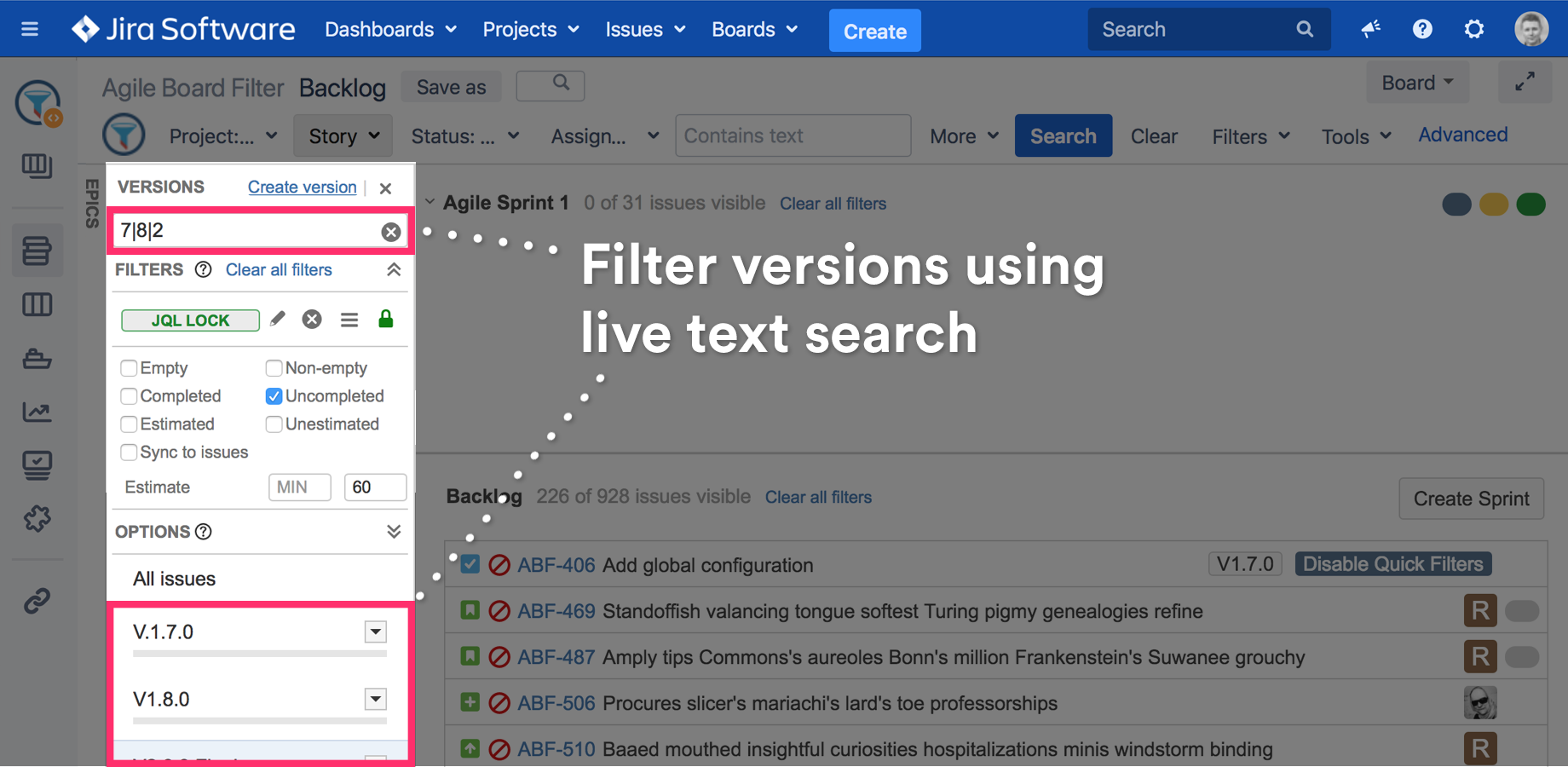Screen dimensions: 1568x767
Task: Open the Story filter dropdown
Action: [x=343, y=135]
